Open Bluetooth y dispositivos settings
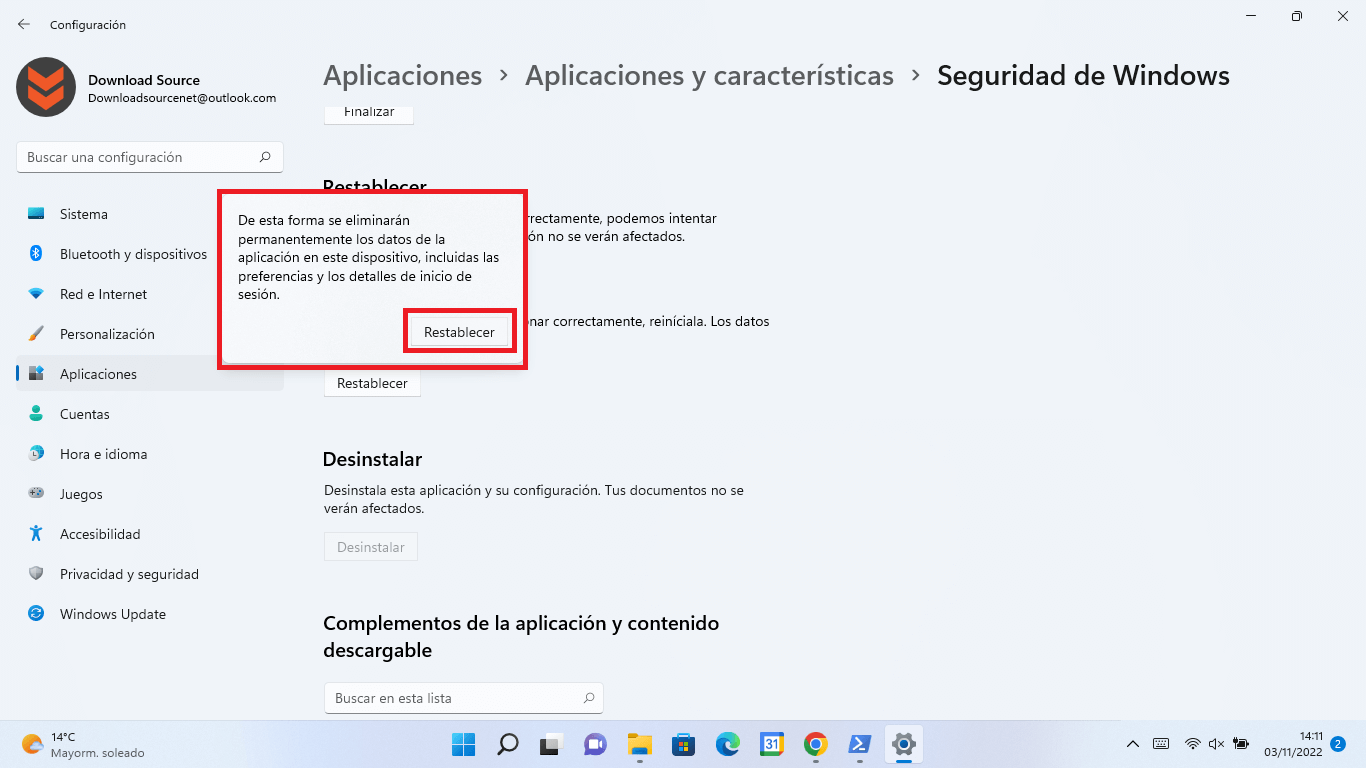The image size is (1366, 768). (150, 254)
